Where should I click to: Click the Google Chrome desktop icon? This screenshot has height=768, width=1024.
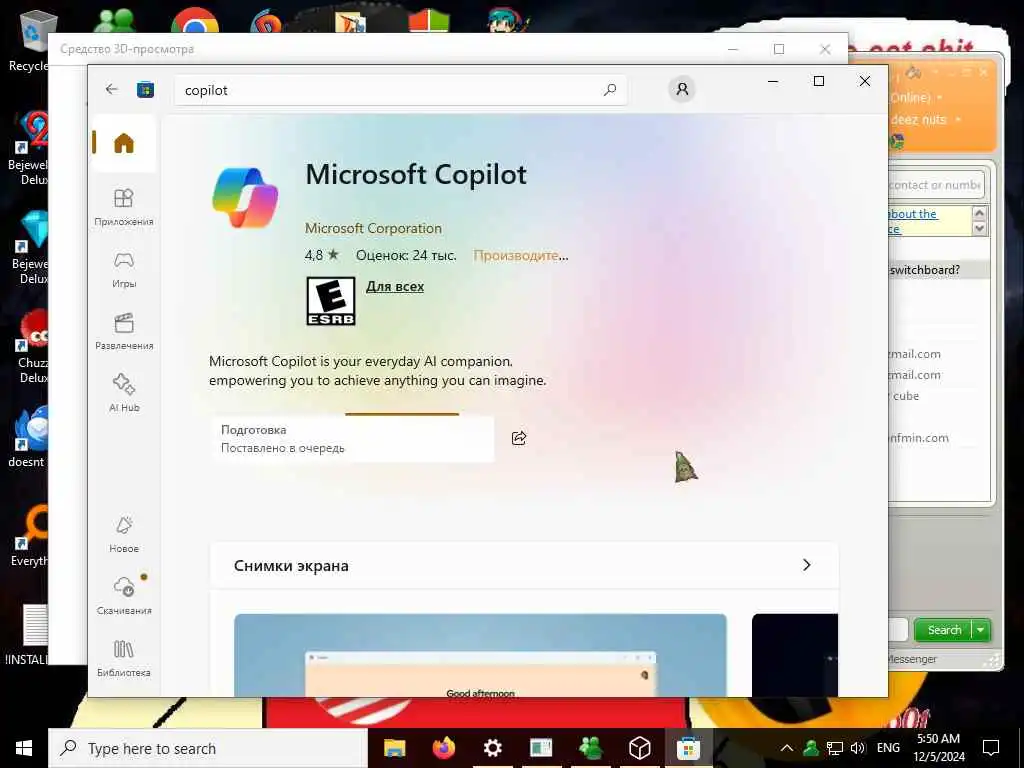(195, 22)
